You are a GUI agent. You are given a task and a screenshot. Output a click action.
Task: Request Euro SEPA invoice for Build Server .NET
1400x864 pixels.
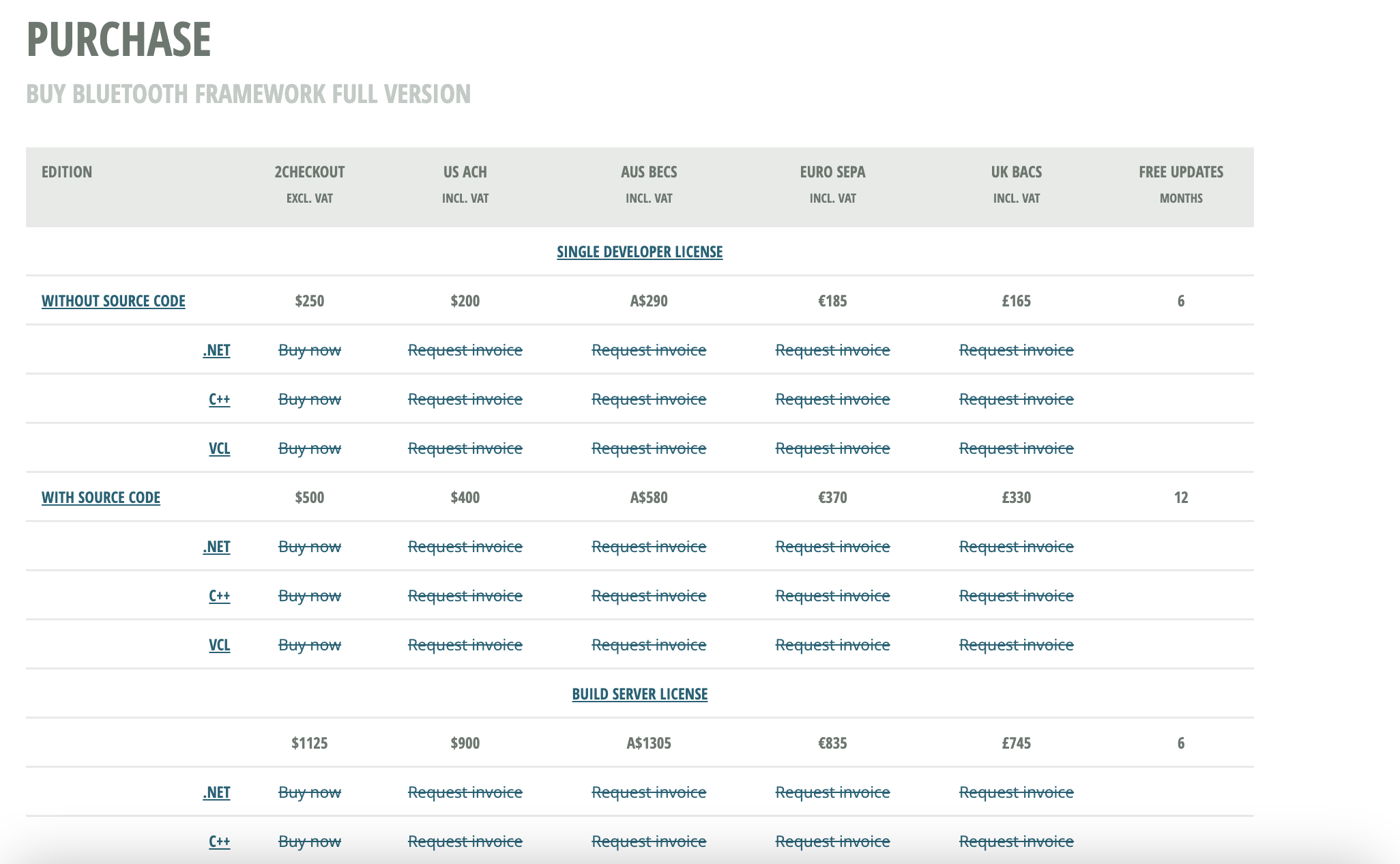pyautogui.click(x=832, y=792)
